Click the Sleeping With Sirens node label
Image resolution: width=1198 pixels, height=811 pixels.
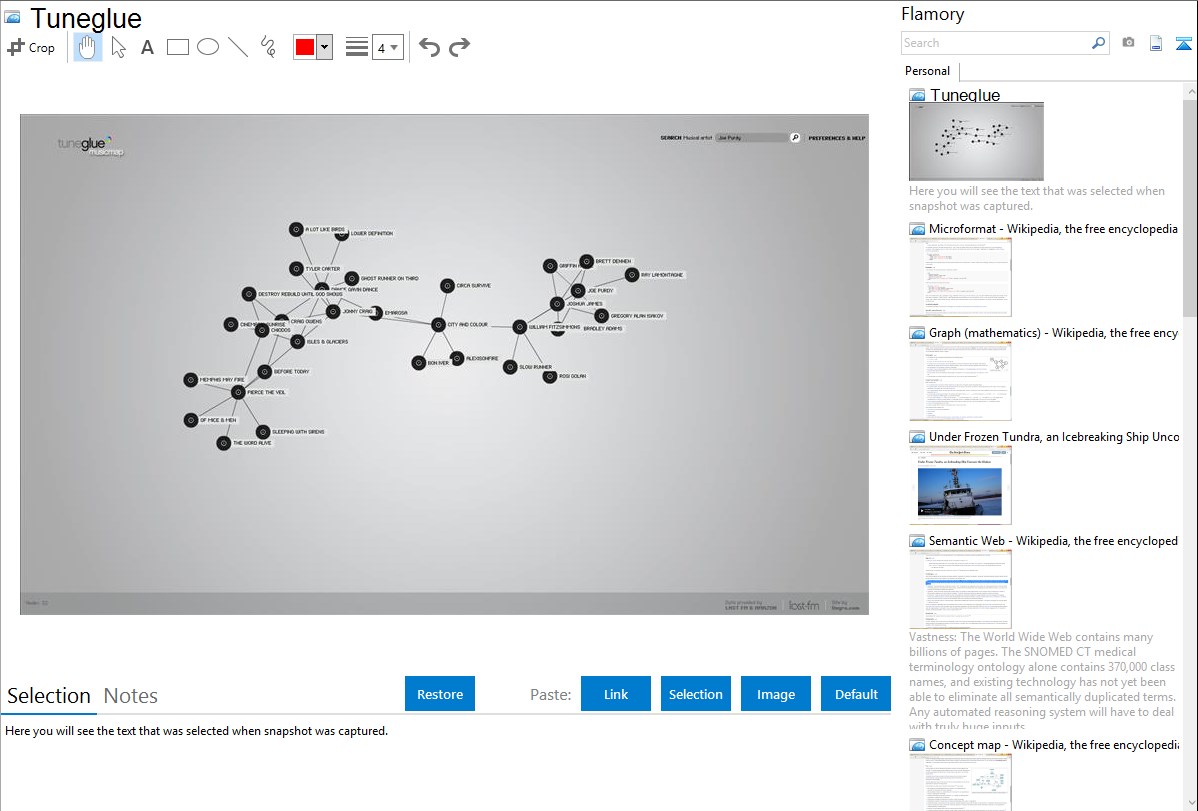tap(298, 432)
